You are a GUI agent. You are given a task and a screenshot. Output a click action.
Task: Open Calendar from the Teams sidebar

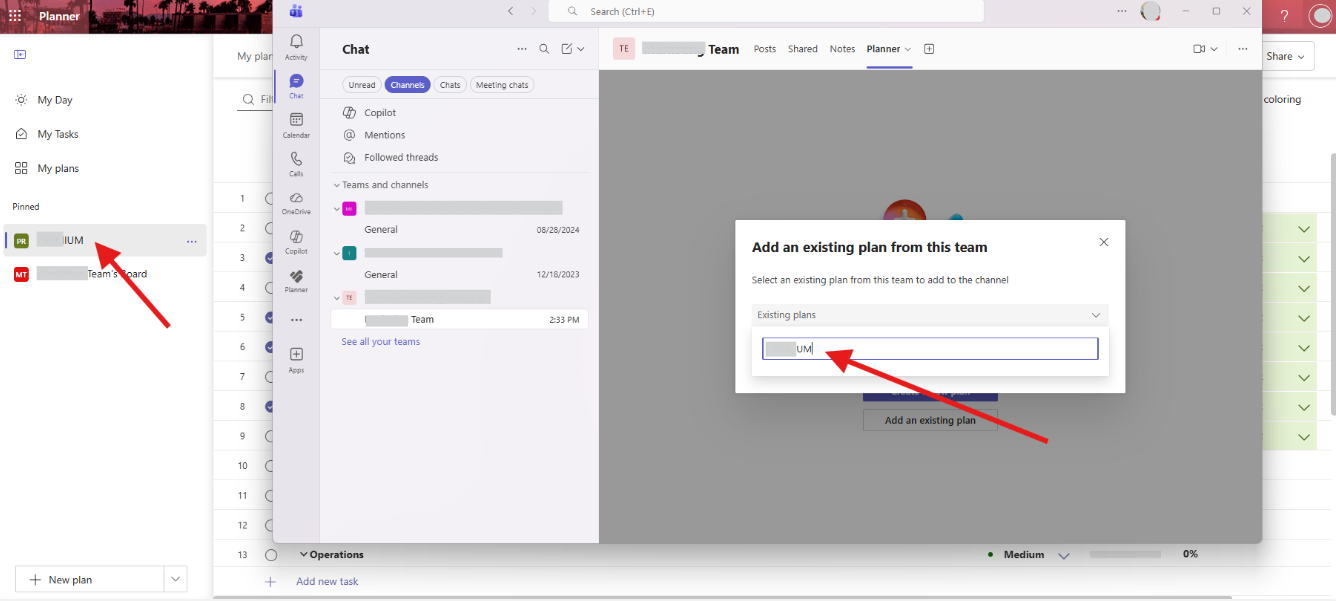(x=296, y=125)
